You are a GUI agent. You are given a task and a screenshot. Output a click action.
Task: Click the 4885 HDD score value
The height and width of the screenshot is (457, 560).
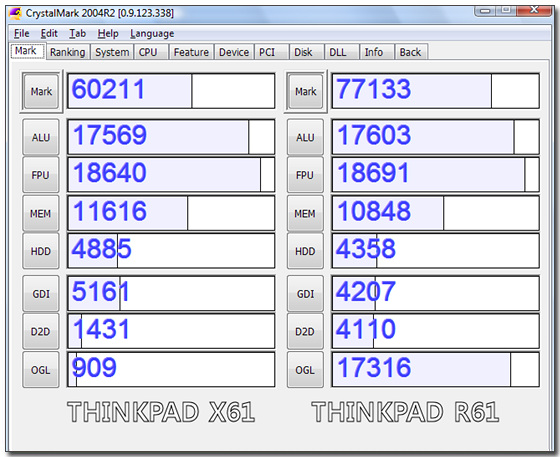(101, 249)
